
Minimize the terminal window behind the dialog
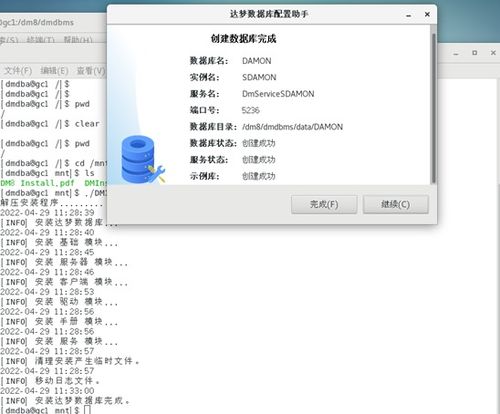point(456,53)
